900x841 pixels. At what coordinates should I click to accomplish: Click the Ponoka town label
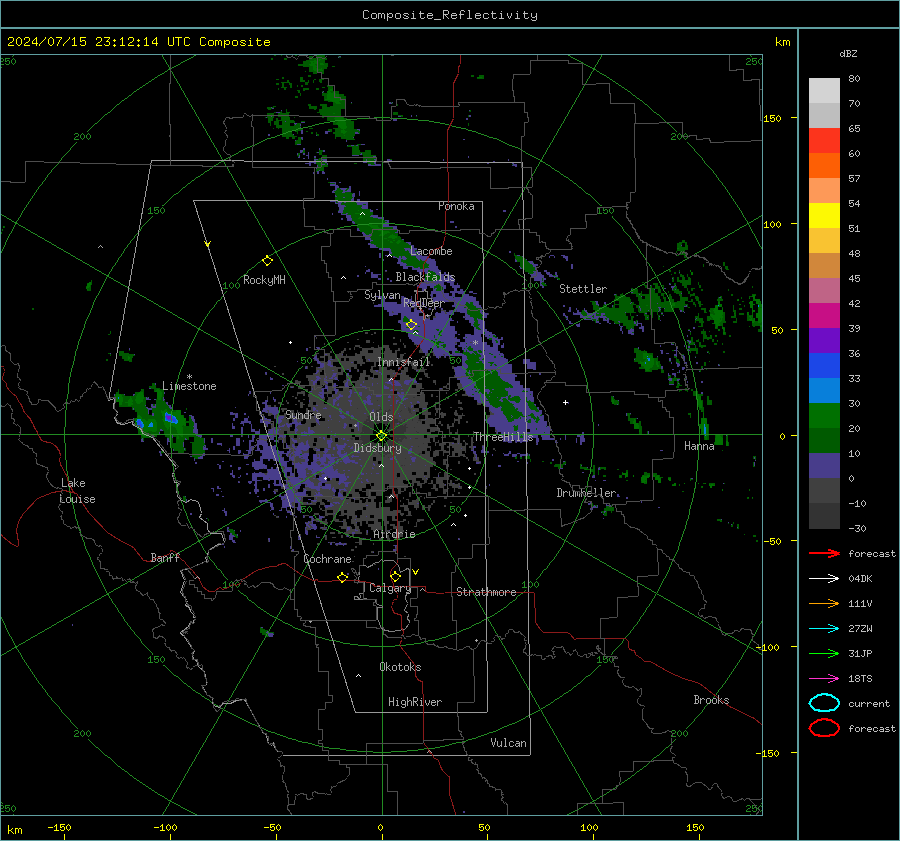(456, 206)
